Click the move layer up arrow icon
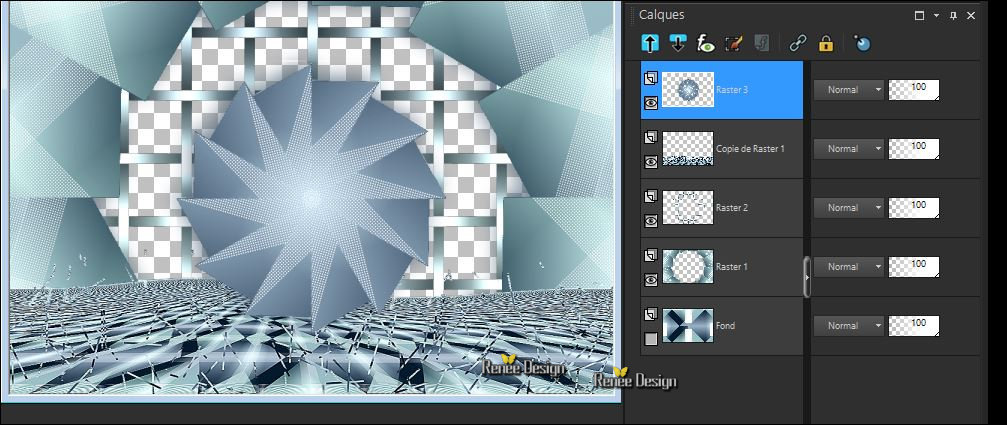The height and width of the screenshot is (425, 1007). pyautogui.click(x=650, y=43)
